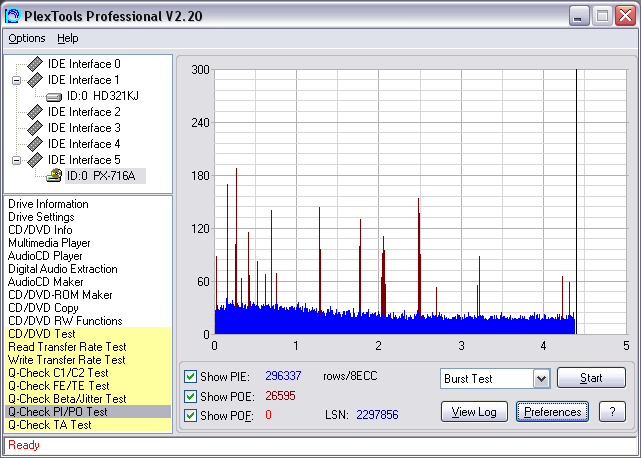The image size is (641, 458).
Task: Open Drive Settings
Action: (x=41, y=217)
